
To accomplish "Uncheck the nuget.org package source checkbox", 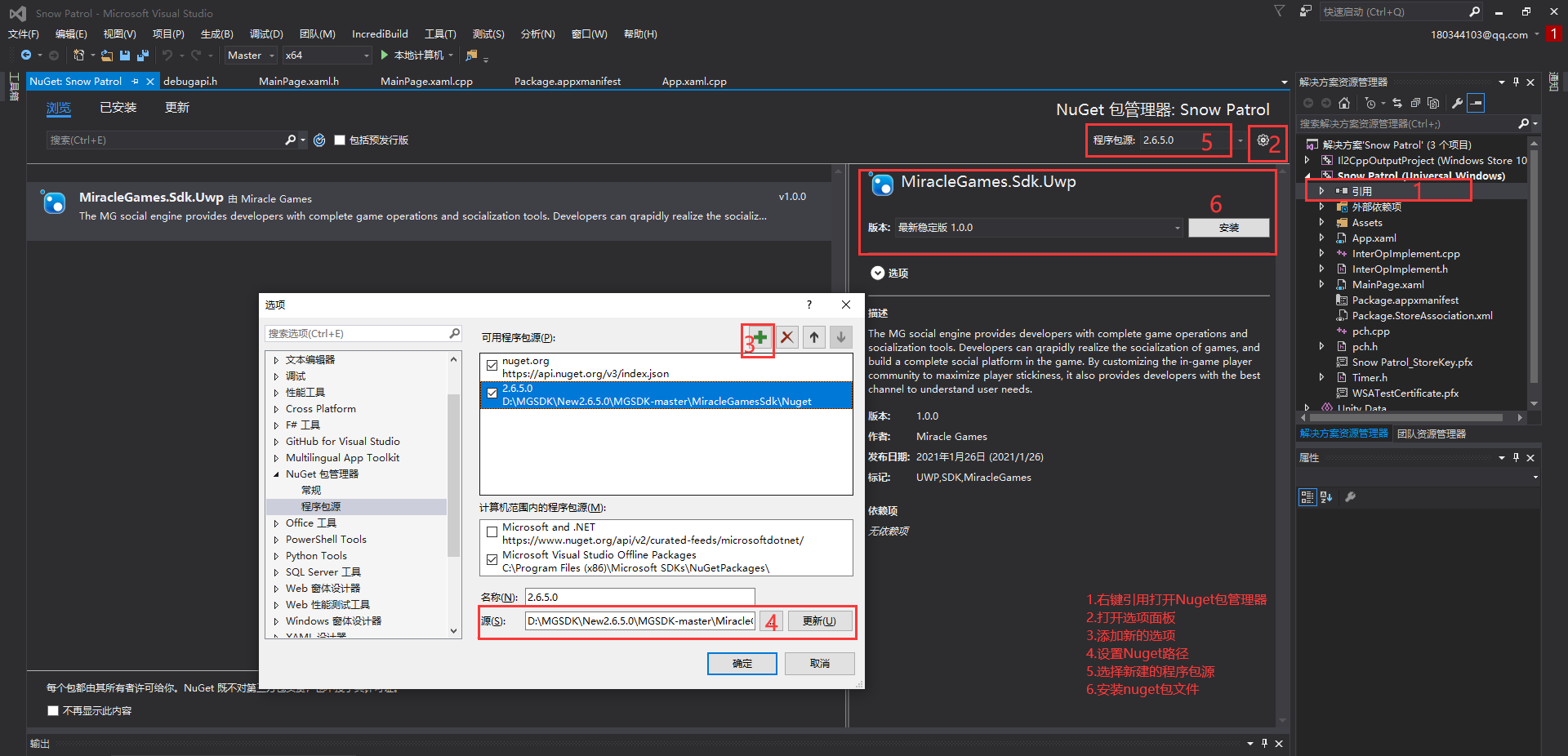I will coord(492,365).
